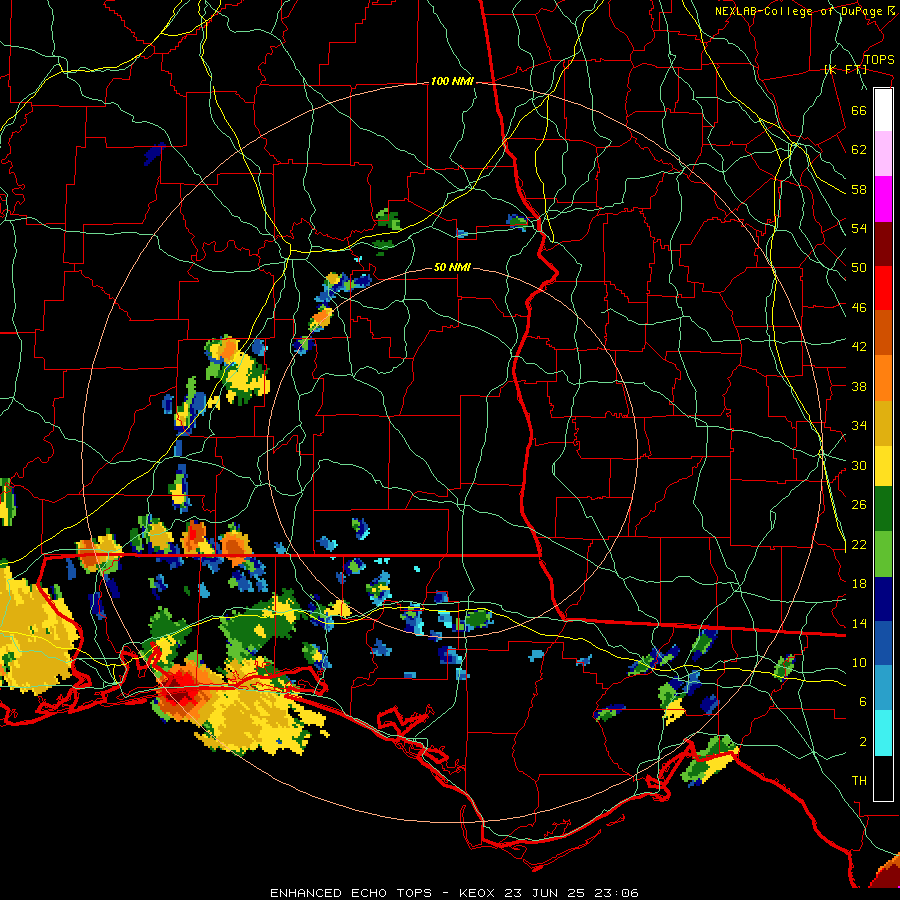The width and height of the screenshot is (900, 900).
Task: Click the 66 value on the scale
Action: 859,110
